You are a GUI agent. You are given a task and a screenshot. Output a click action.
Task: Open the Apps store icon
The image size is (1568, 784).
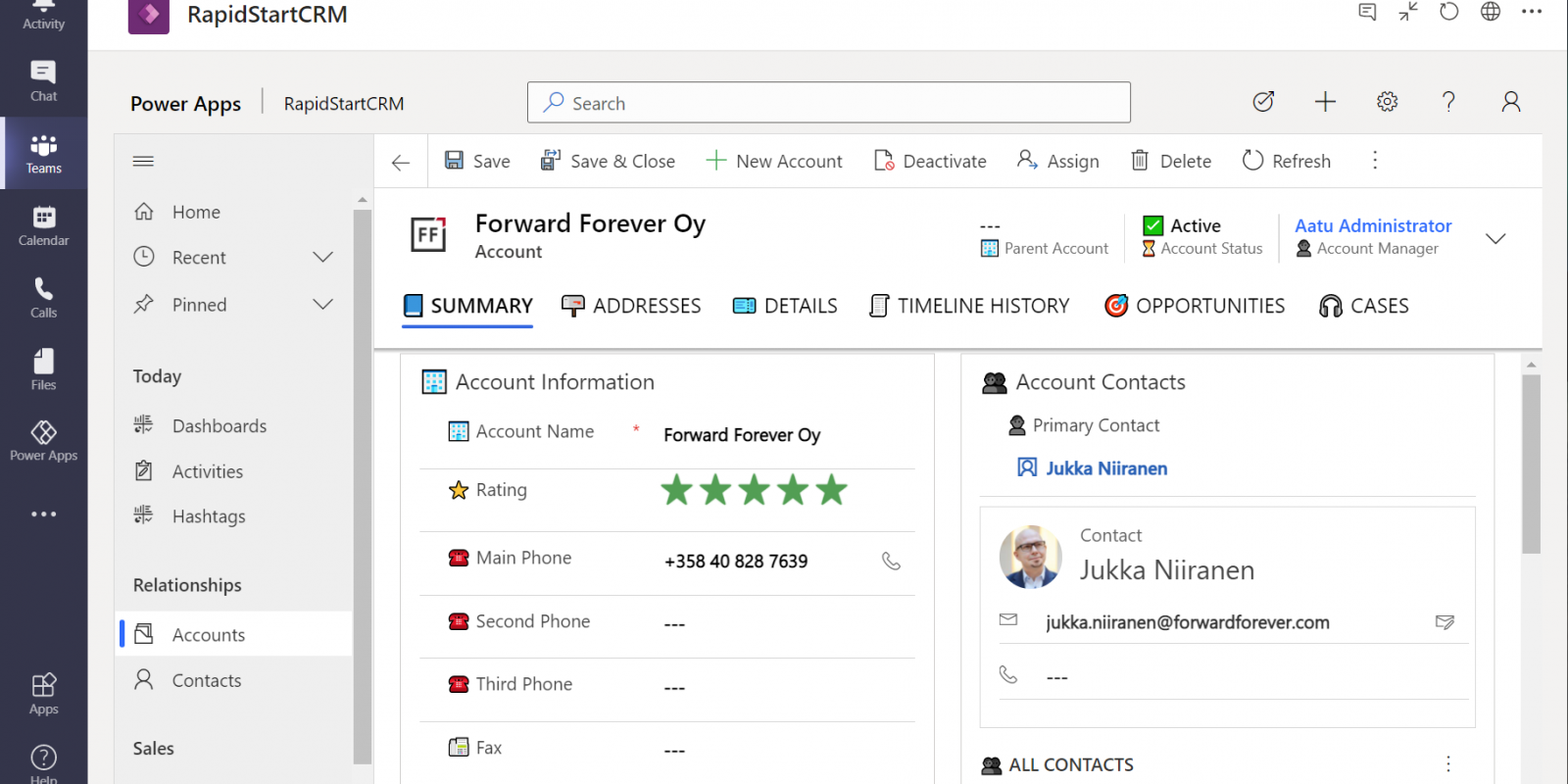click(43, 694)
